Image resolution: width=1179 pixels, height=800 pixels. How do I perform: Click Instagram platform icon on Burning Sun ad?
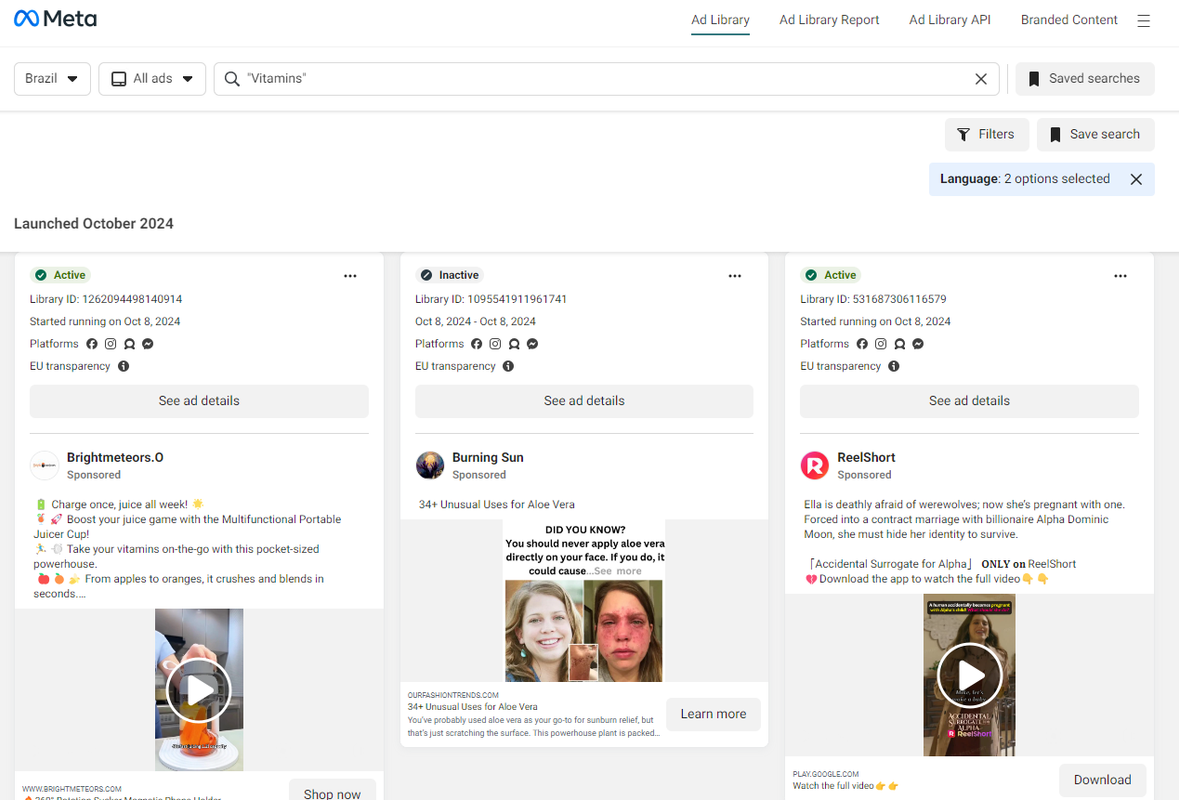click(496, 344)
